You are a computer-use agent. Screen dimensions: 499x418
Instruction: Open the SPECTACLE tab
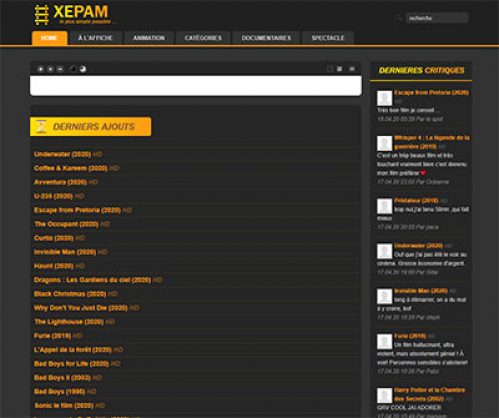tap(328, 38)
